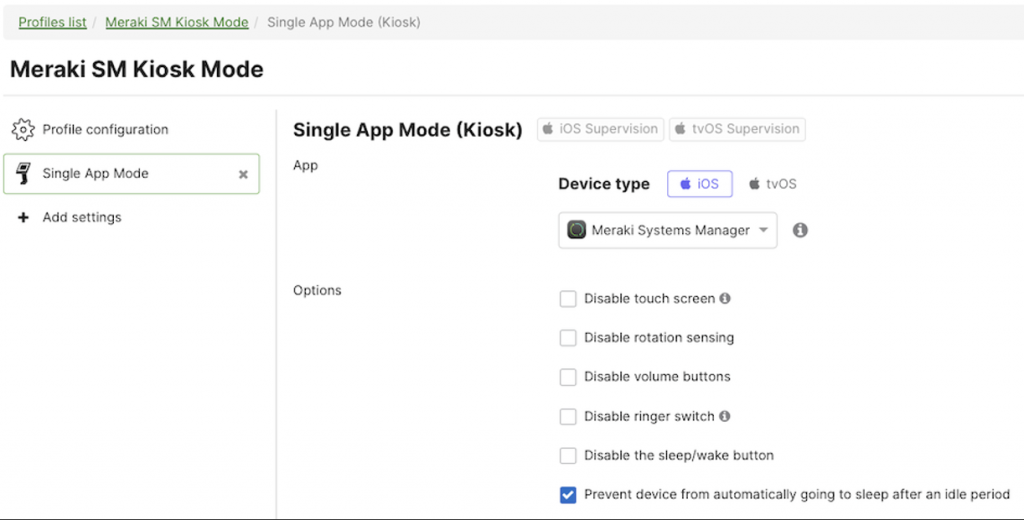Open the Meraki Systems Manager app dropdown
This screenshot has width=1024, height=520.
[667, 230]
